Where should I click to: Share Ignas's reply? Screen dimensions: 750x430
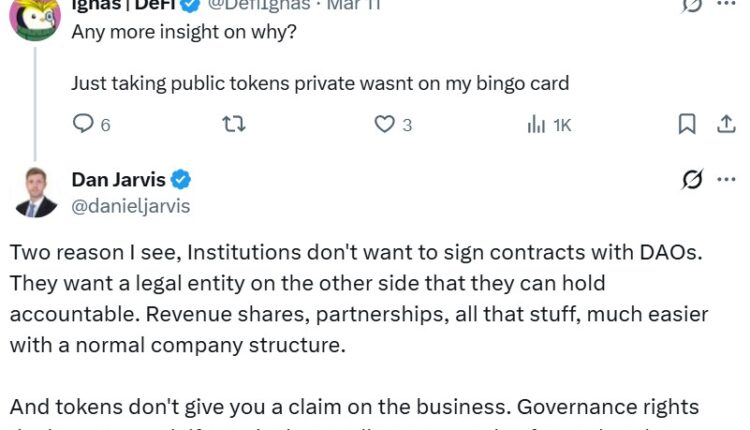coord(726,124)
